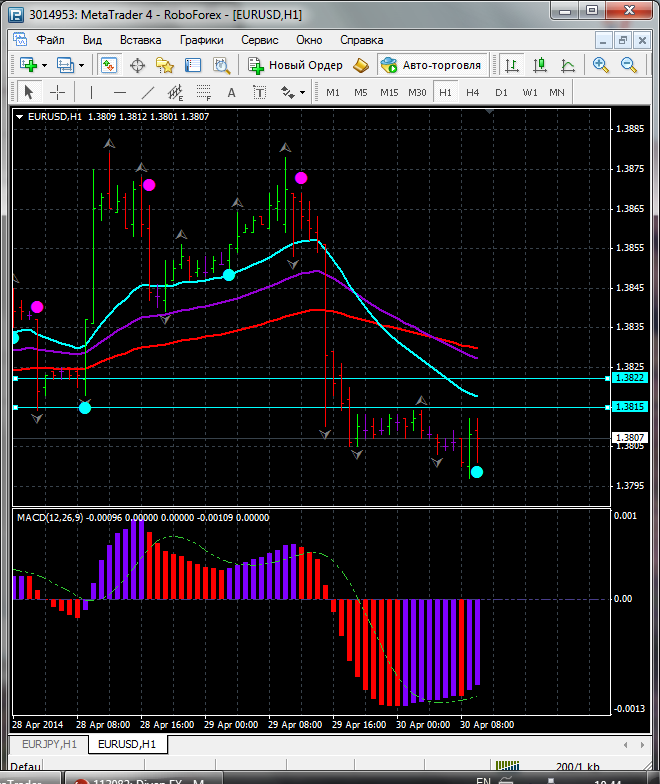Click the magenta dot marker above the price peak

coord(301,178)
